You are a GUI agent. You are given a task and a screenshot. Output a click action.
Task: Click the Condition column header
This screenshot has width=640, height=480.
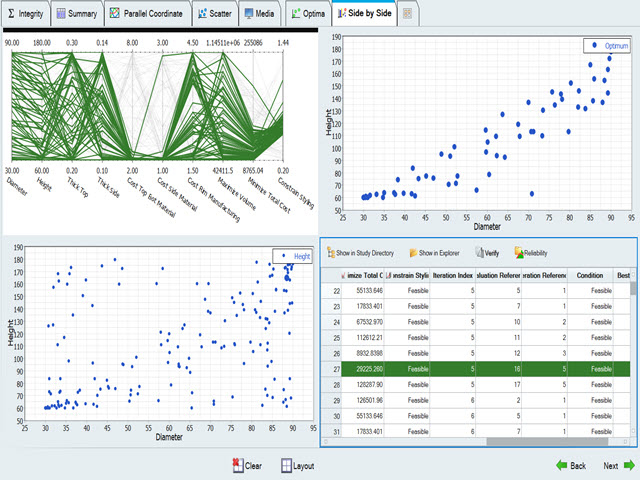click(590, 276)
